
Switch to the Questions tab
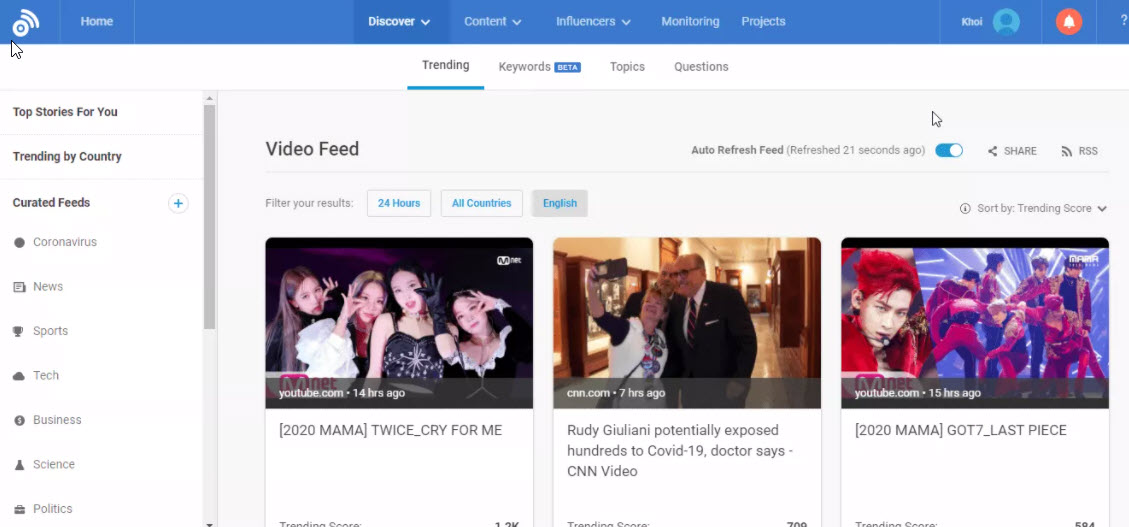point(701,67)
